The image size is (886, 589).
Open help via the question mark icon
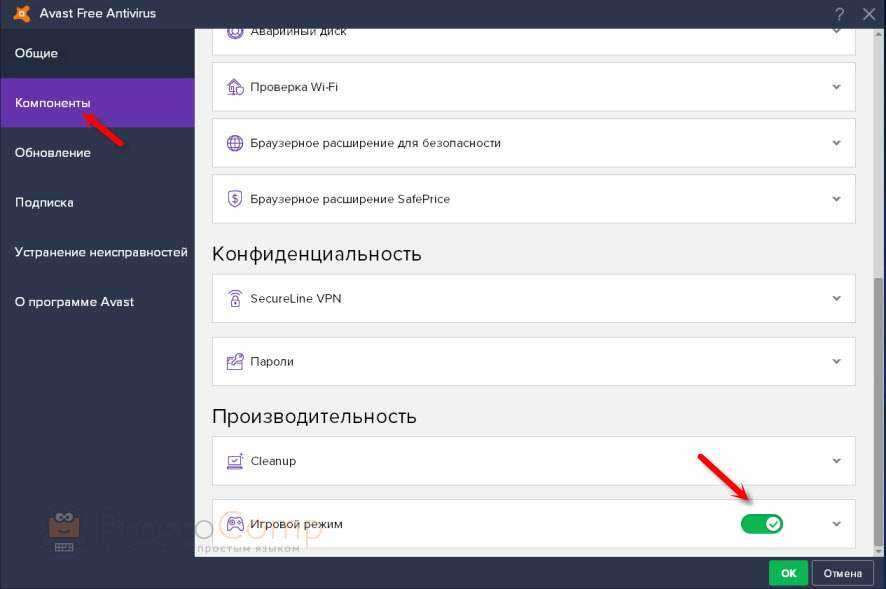point(838,14)
